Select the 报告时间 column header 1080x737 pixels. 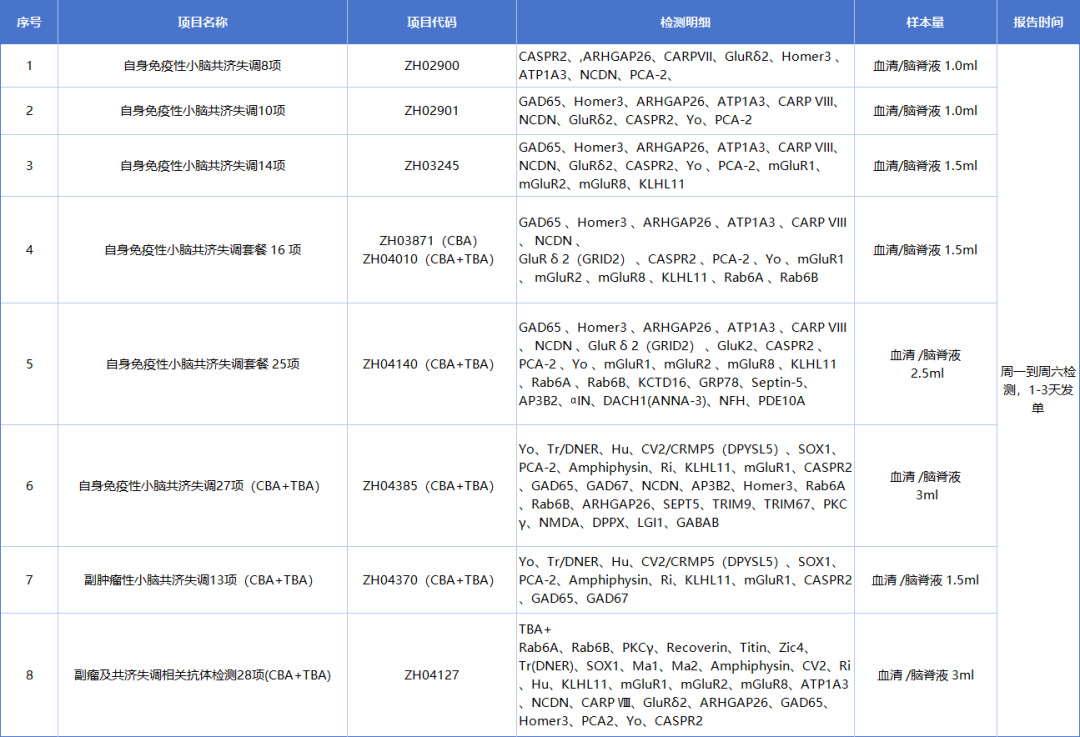pyautogui.click(x=1038, y=21)
